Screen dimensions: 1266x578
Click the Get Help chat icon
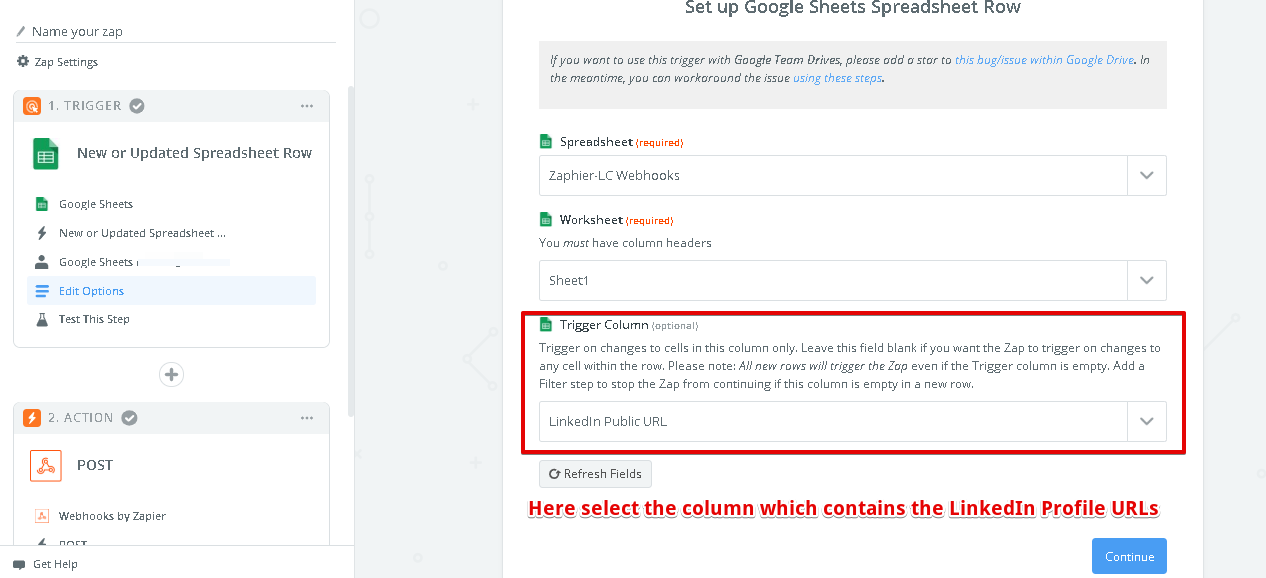(19, 564)
